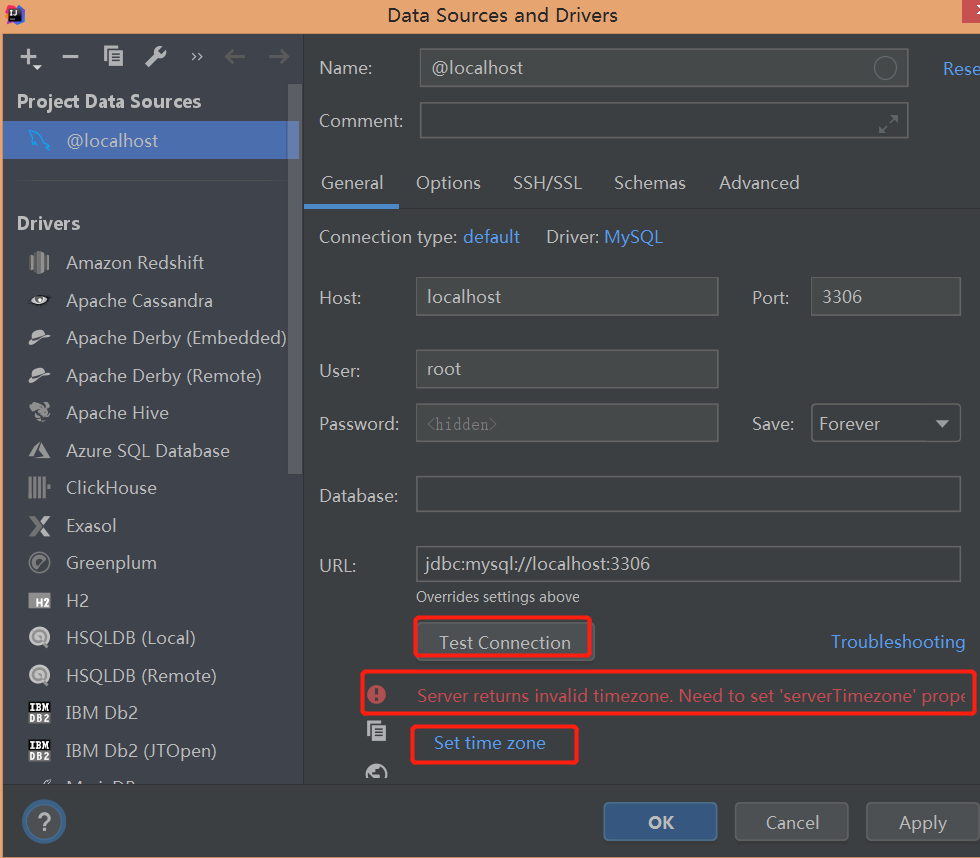This screenshot has width=980, height=858.
Task: Open the Save password dropdown
Action: click(x=885, y=424)
